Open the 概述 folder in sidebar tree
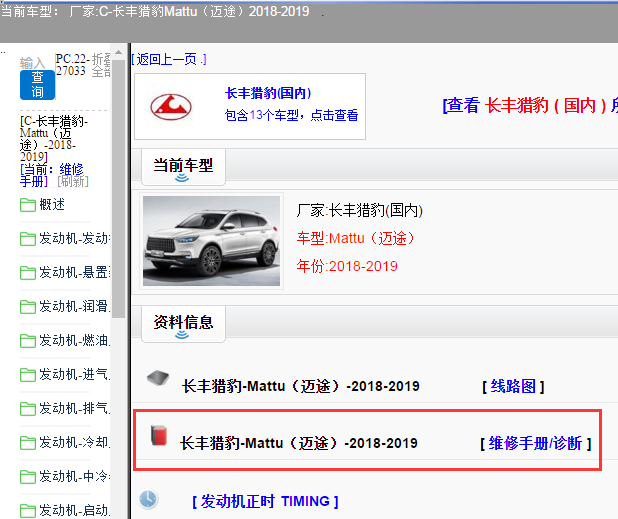618x519 pixels. 52,204
